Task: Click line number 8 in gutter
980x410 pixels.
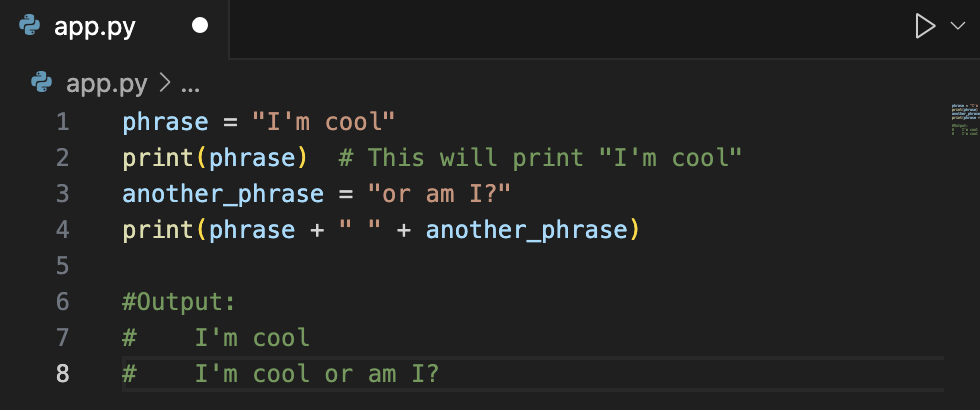Action: point(62,374)
